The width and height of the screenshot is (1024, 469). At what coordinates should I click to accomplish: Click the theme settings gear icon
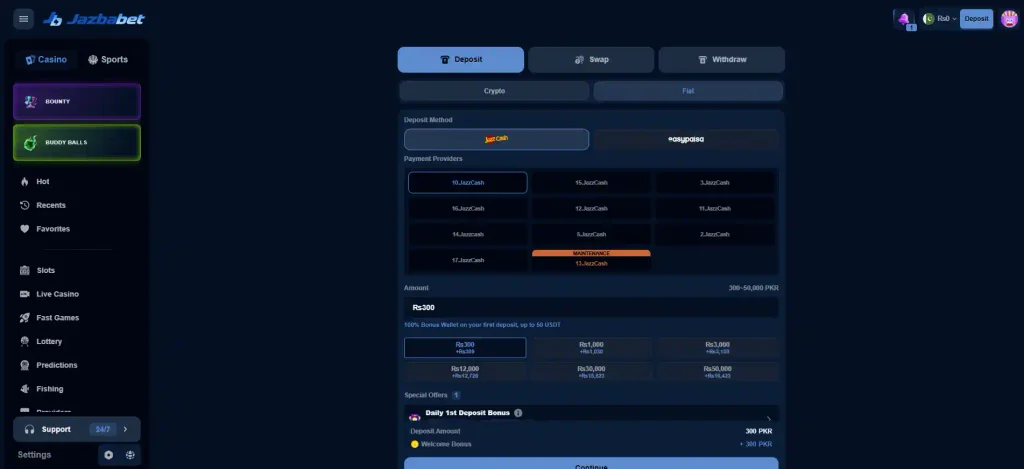tap(108, 455)
